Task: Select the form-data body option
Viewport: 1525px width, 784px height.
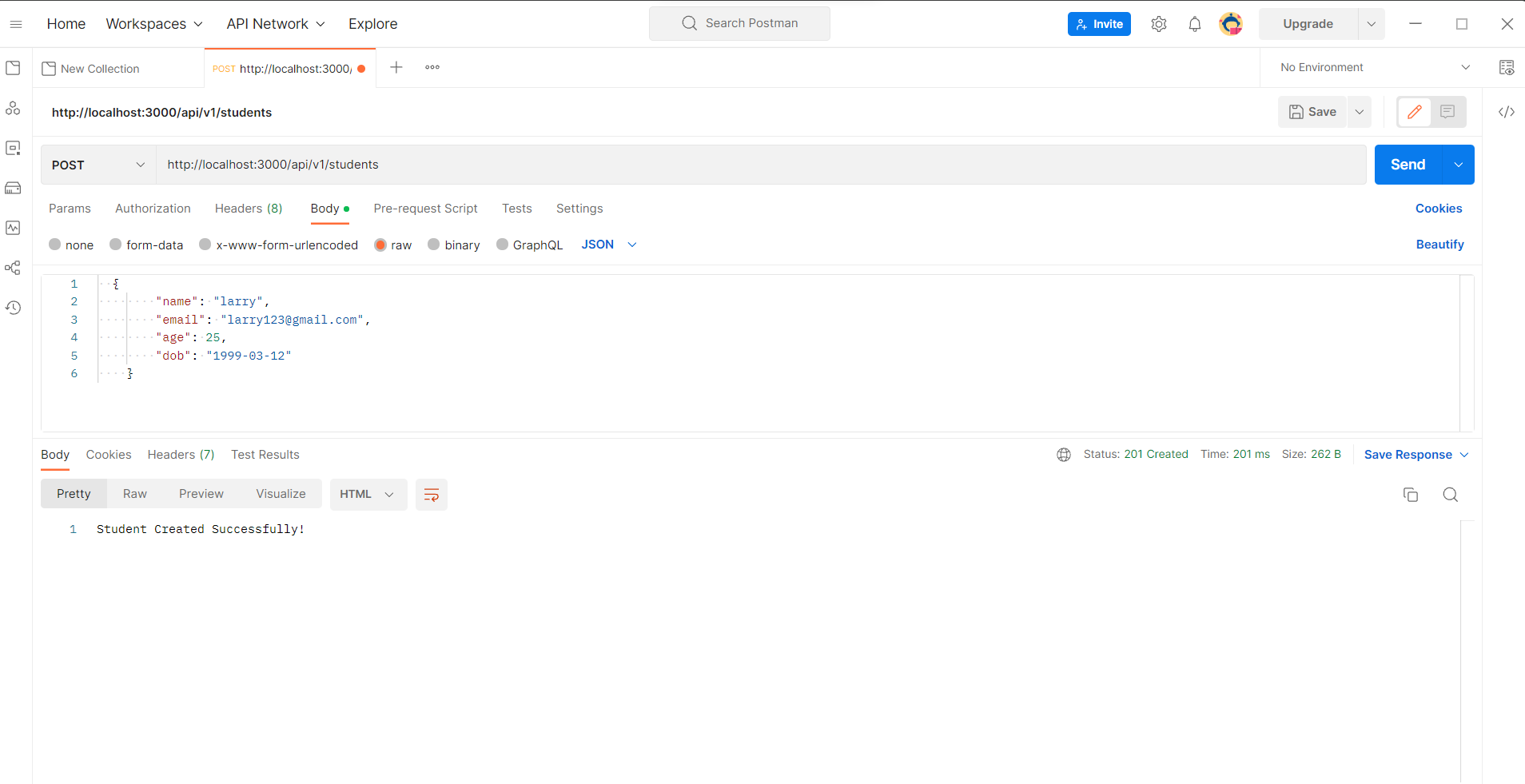Action: [116, 245]
